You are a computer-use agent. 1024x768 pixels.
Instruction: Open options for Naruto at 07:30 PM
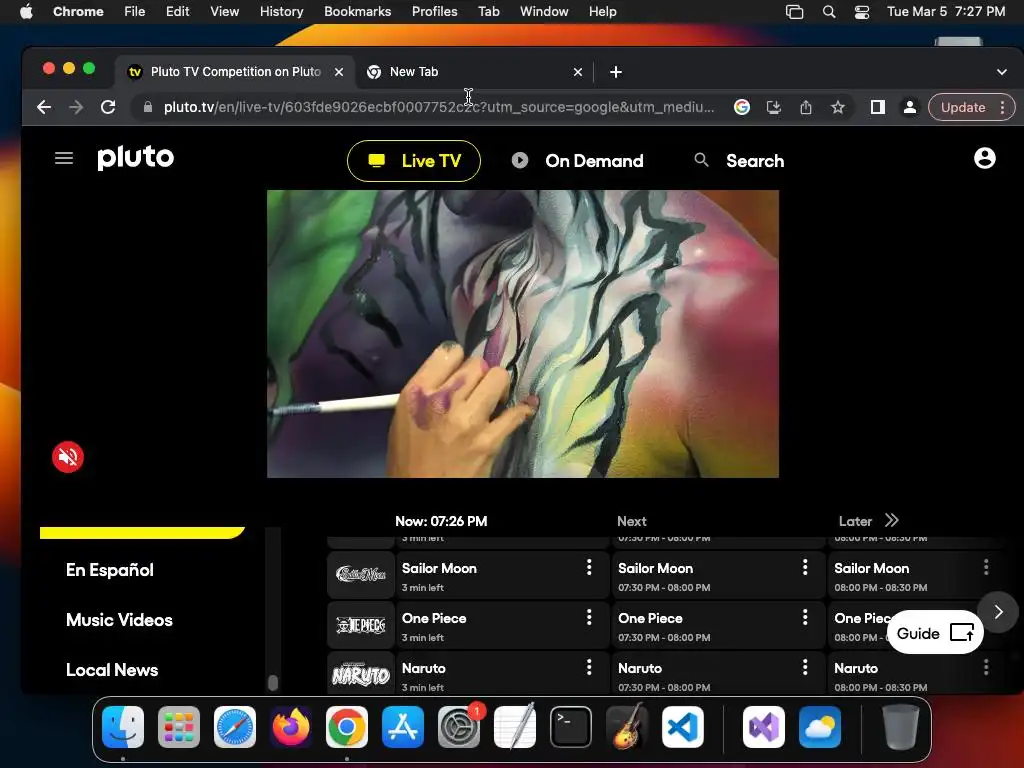(805, 667)
